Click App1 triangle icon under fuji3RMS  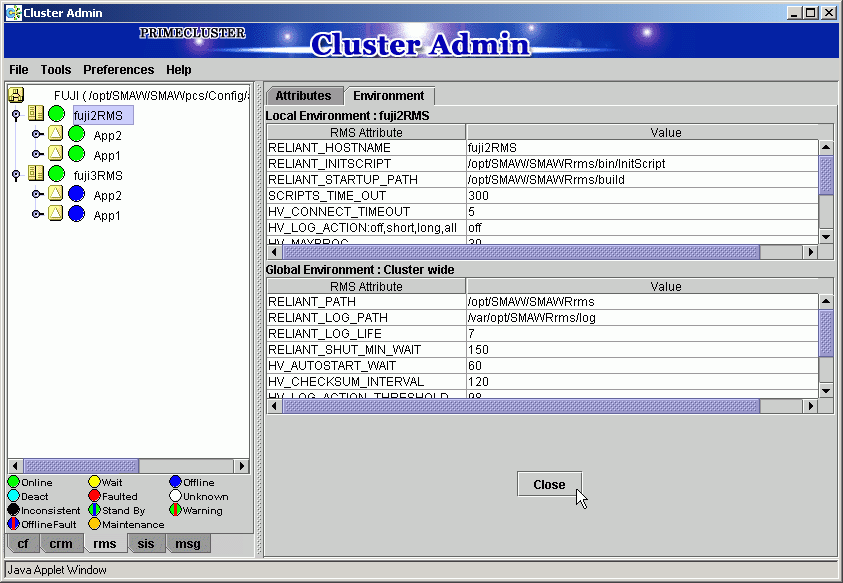(x=55, y=213)
